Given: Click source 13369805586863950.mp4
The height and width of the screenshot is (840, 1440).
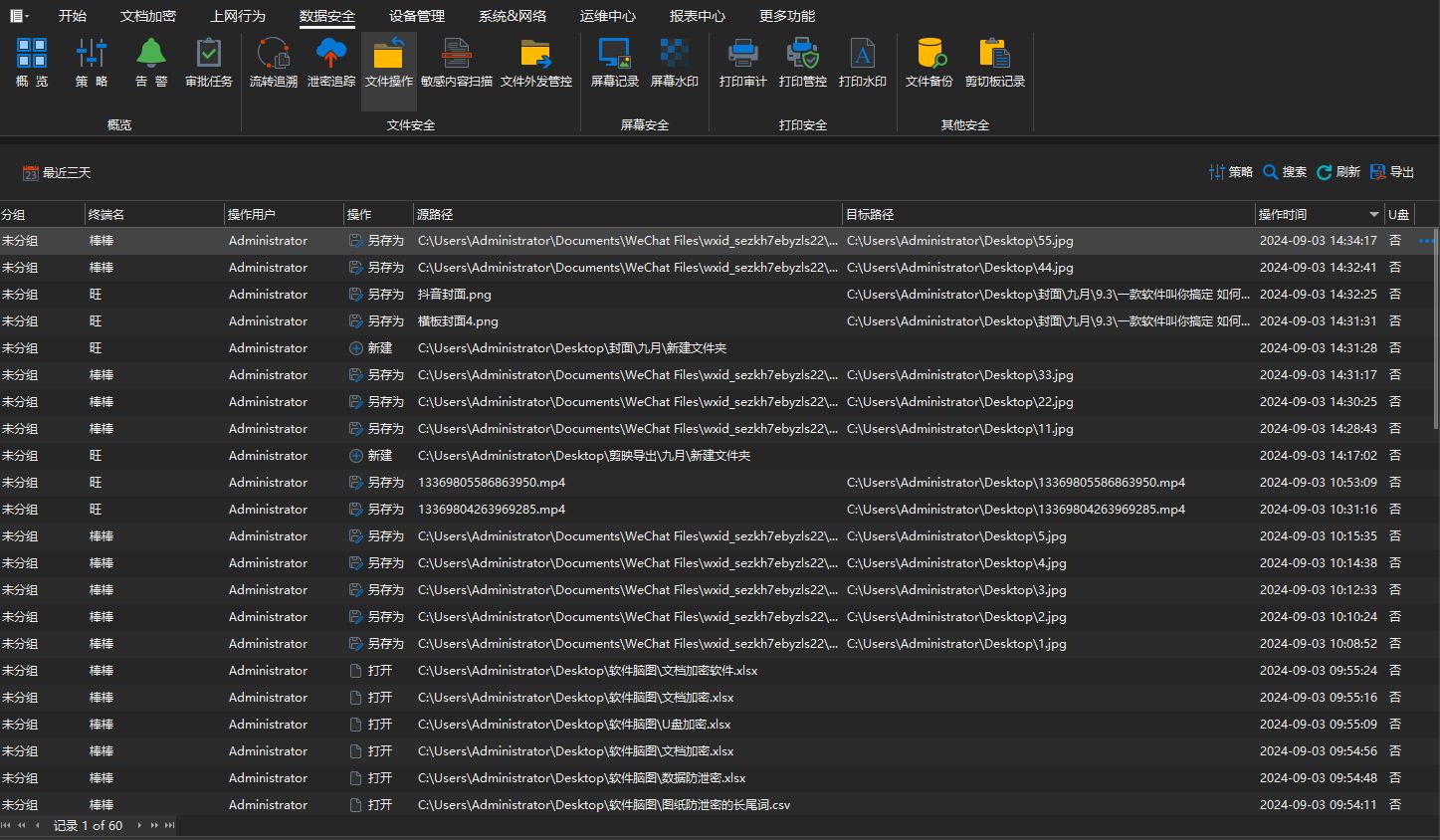Looking at the screenshot, I should 492,483.
